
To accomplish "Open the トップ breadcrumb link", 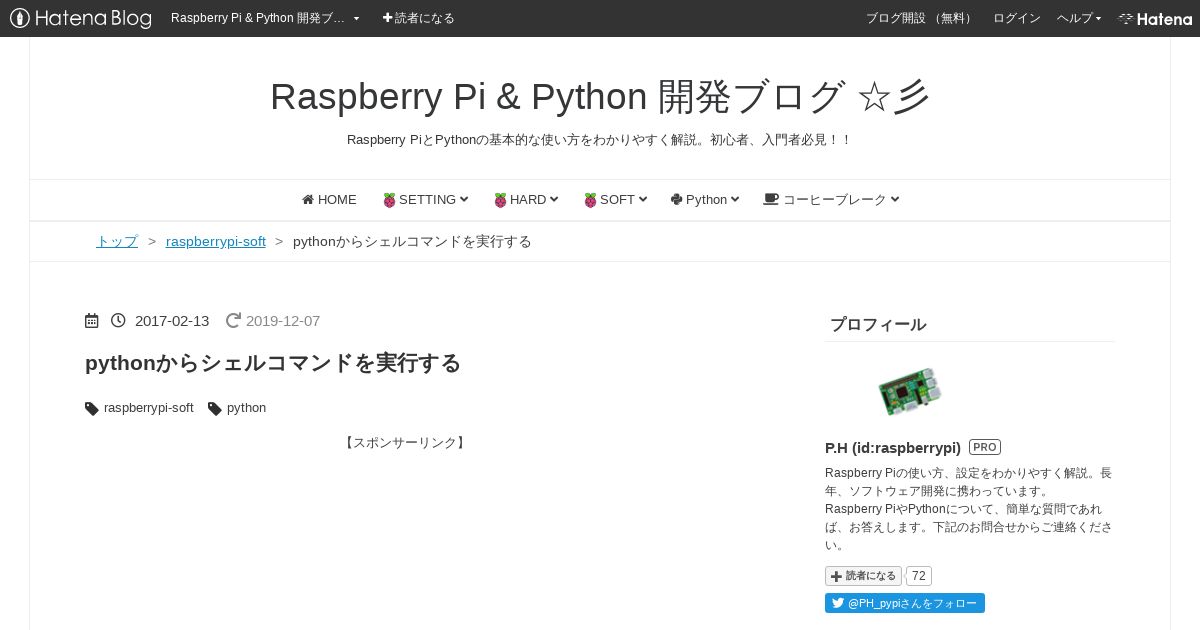I will tap(117, 242).
